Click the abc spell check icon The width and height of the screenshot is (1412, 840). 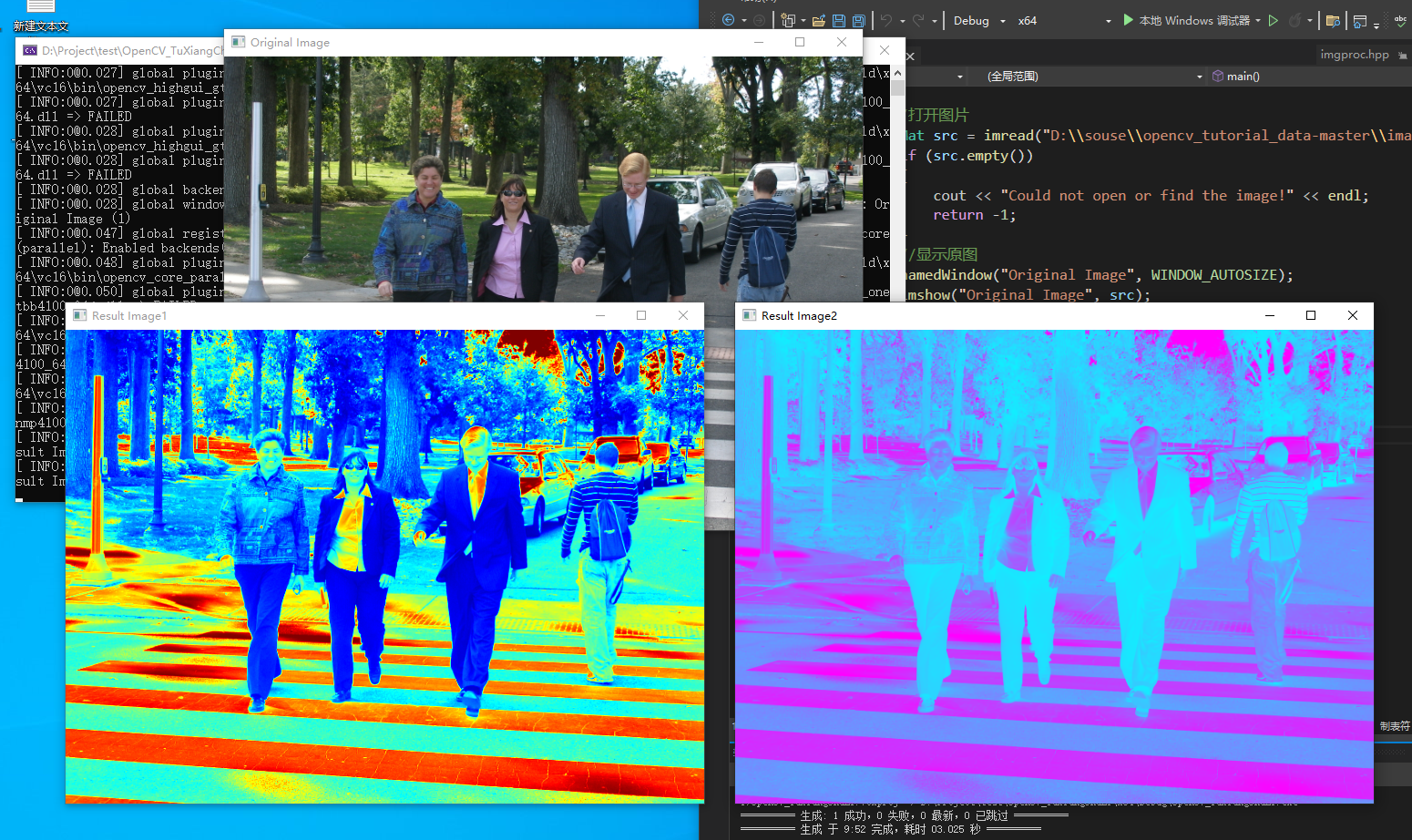pyautogui.click(x=1400, y=20)
